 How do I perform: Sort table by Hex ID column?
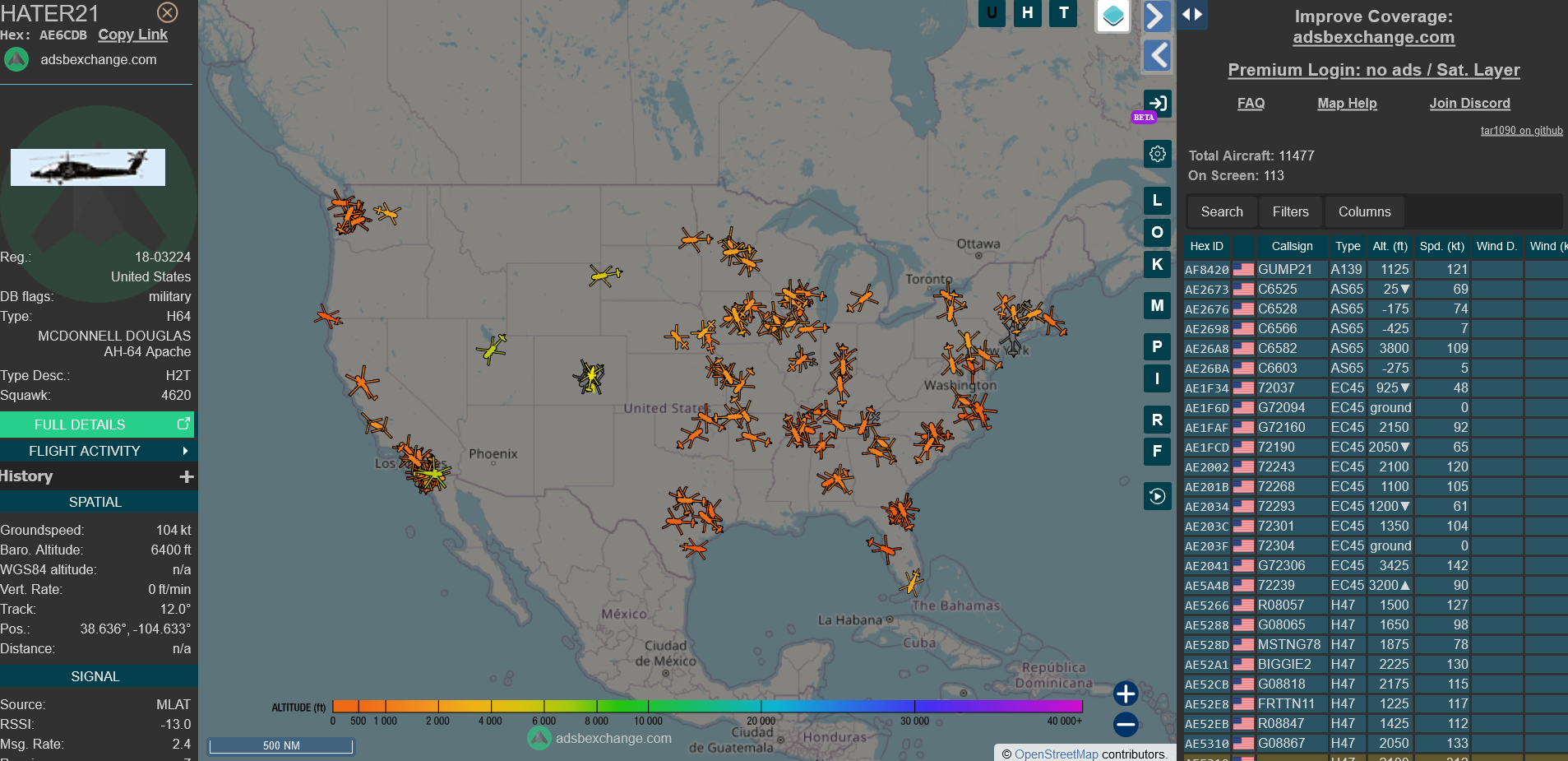coord(1206,246)
